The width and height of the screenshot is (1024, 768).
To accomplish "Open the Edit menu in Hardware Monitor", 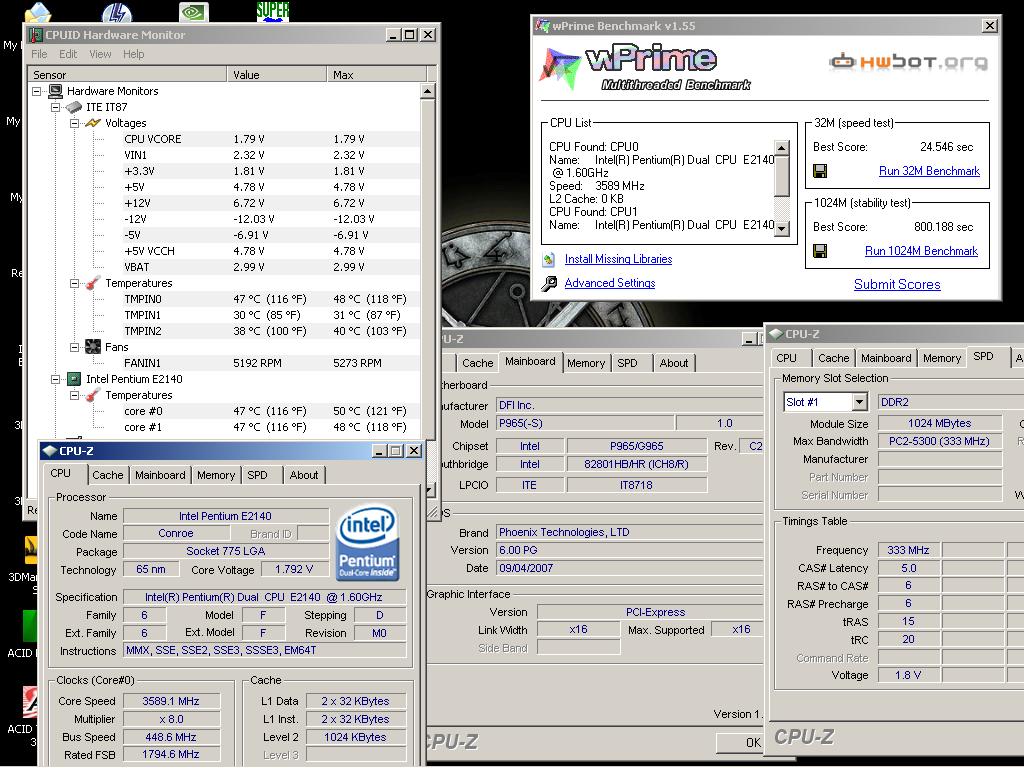I will pos(68,54).
